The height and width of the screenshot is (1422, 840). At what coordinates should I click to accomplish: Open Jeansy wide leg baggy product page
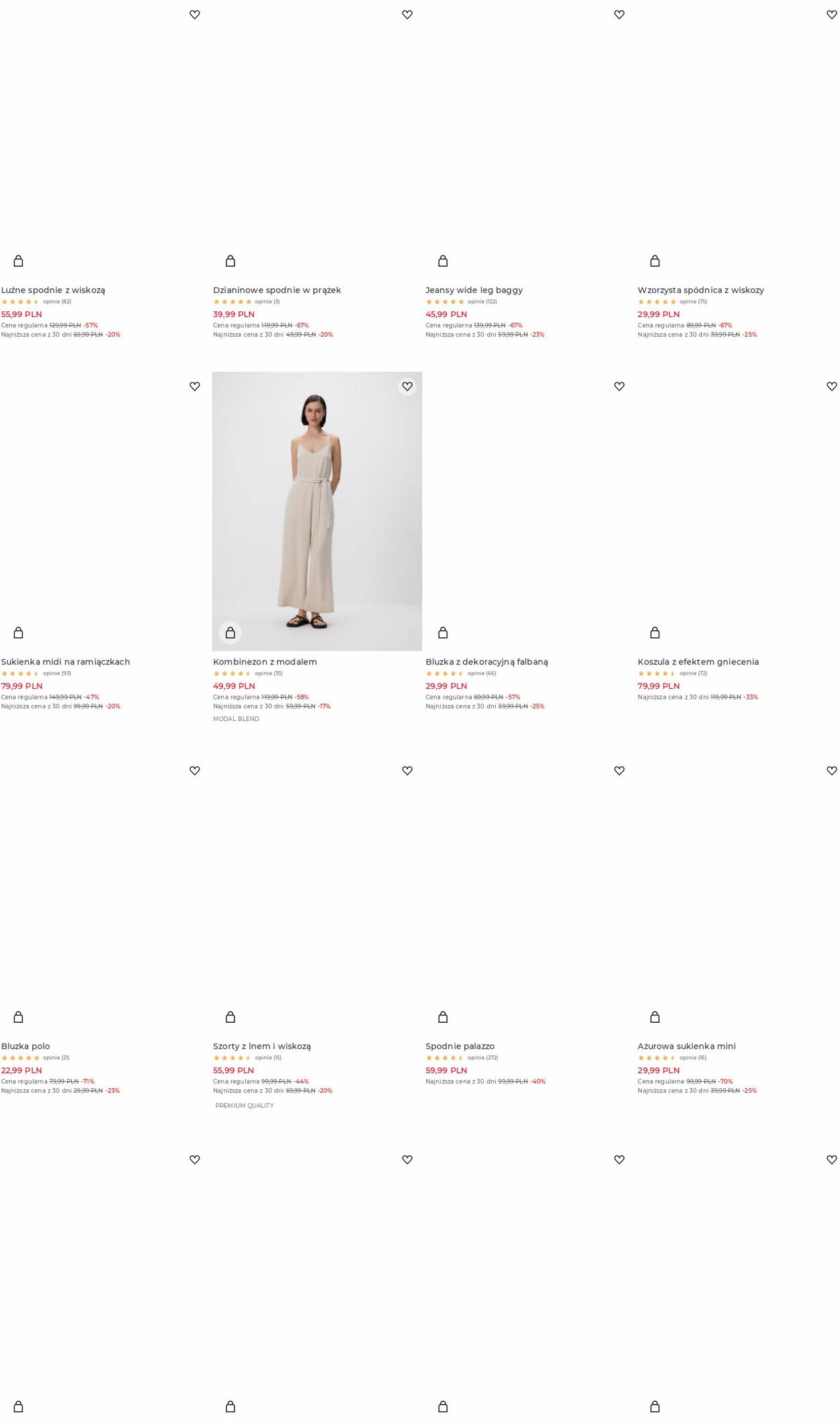tap(474, 290)
